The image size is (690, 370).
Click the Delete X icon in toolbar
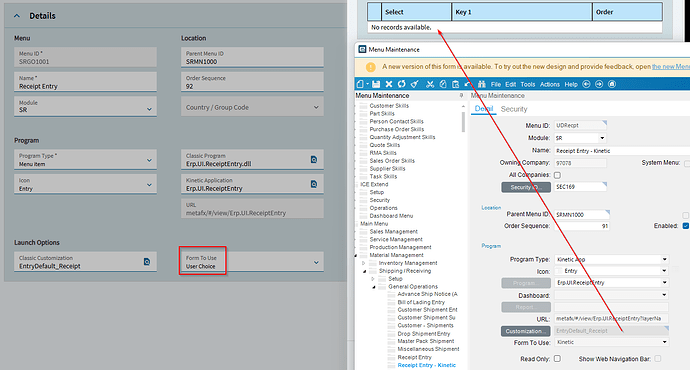389,84
